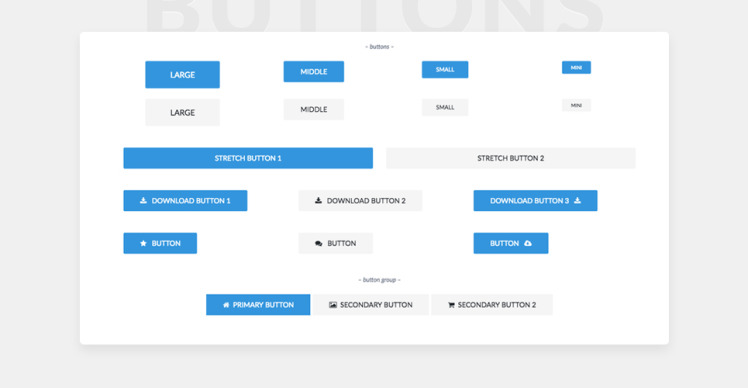Click the star icon on the blue Button
748x388 pixels.
point(143,243)
